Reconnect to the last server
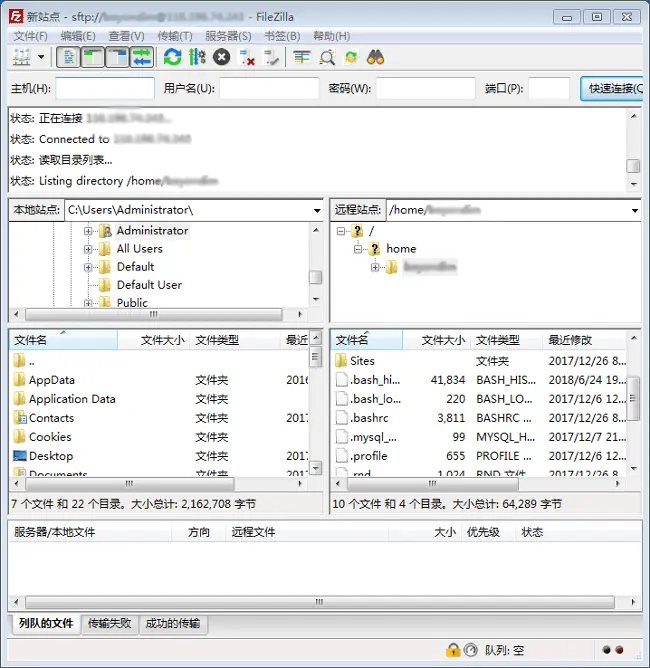Image resolution: width=650 pixels, height=668 pixels. [271, 57]
